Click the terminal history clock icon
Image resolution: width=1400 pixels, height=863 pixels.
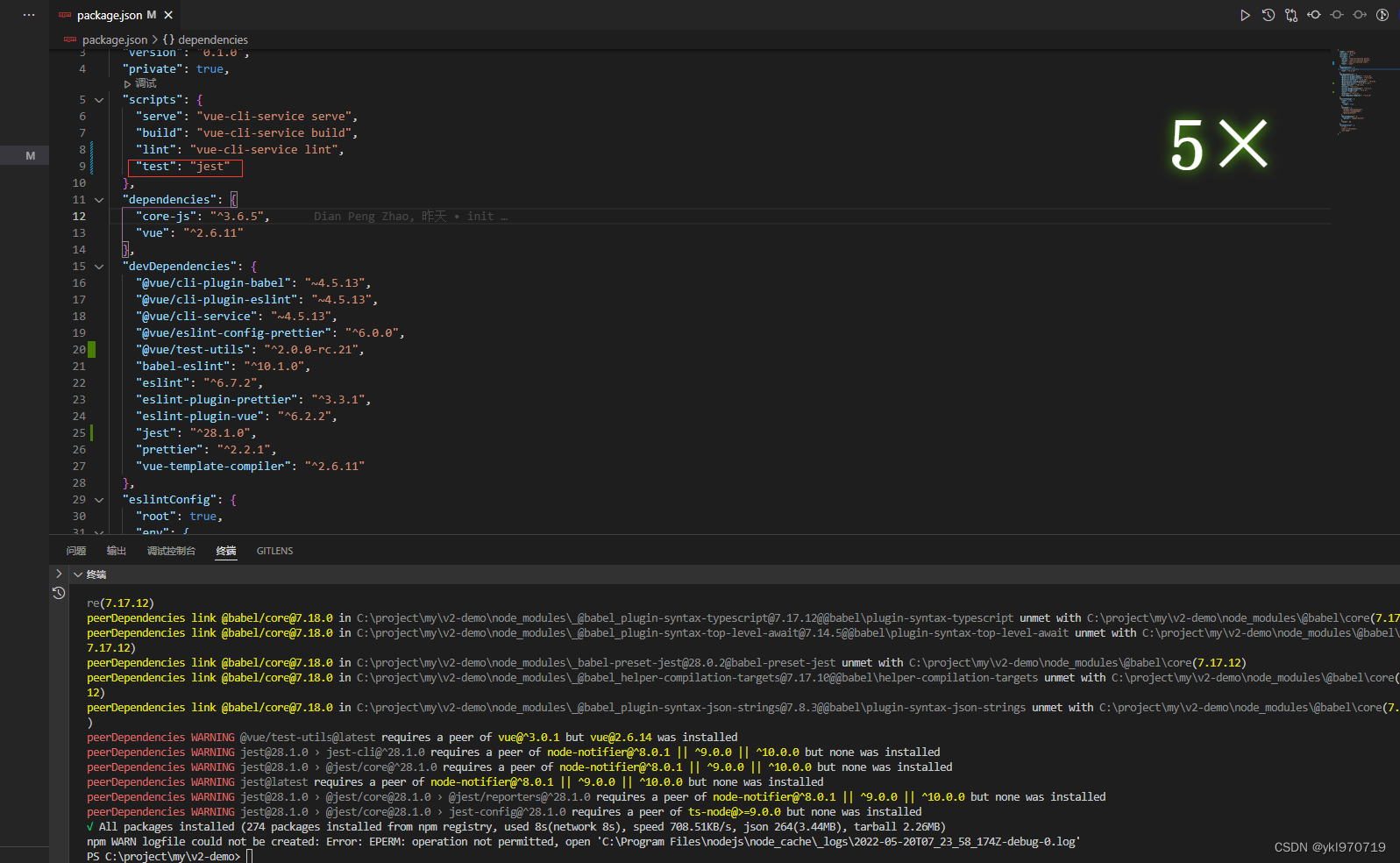coord(59,593)
